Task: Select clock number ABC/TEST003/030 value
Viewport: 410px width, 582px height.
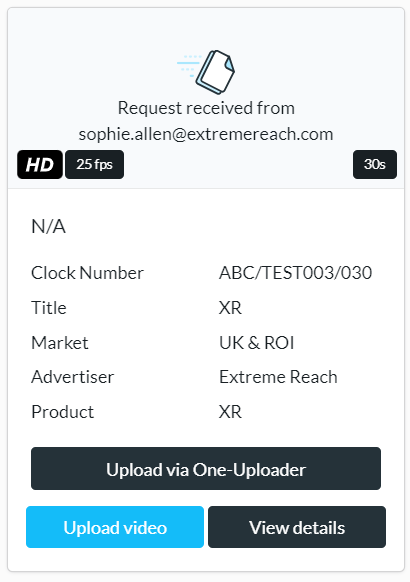Action: click(x=296, y=273)
